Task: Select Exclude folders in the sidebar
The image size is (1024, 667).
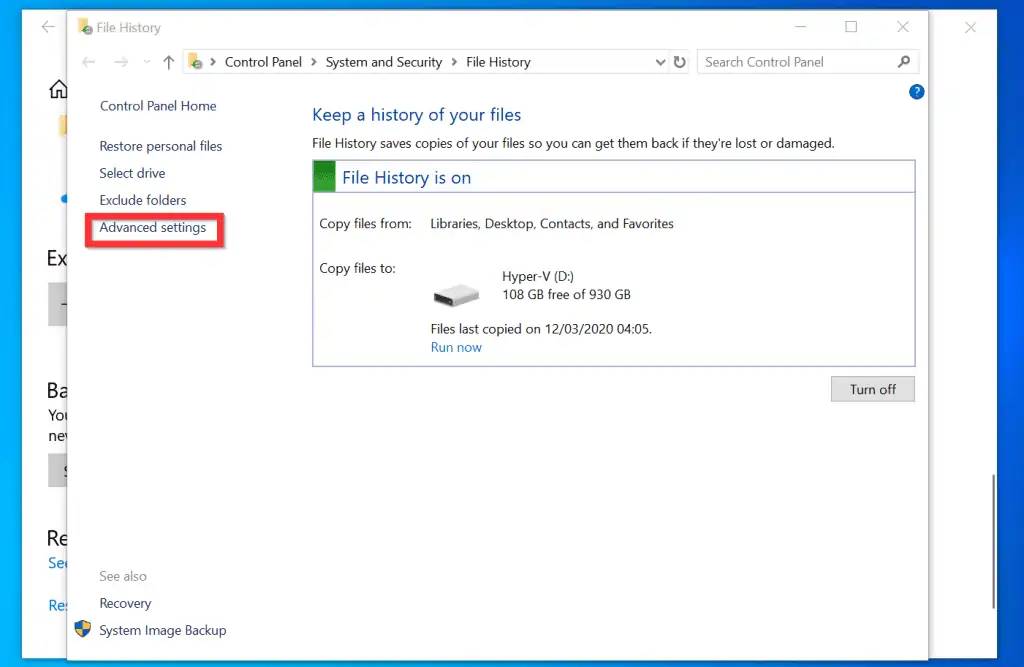Action: pyautogui.click(x=142, y=199)
